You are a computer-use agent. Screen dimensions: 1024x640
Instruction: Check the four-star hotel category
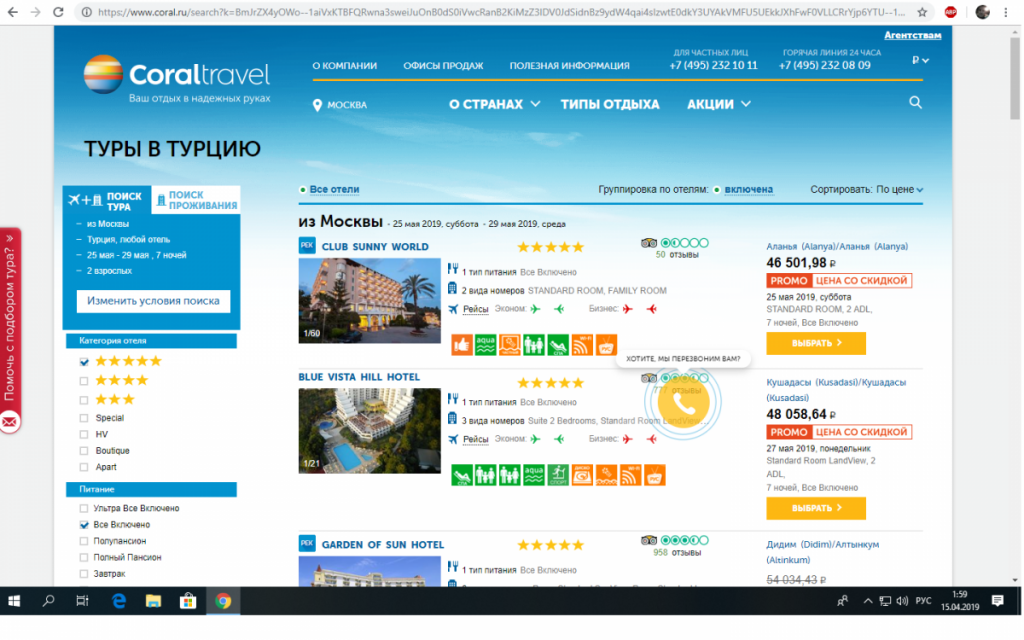point(84,381)
